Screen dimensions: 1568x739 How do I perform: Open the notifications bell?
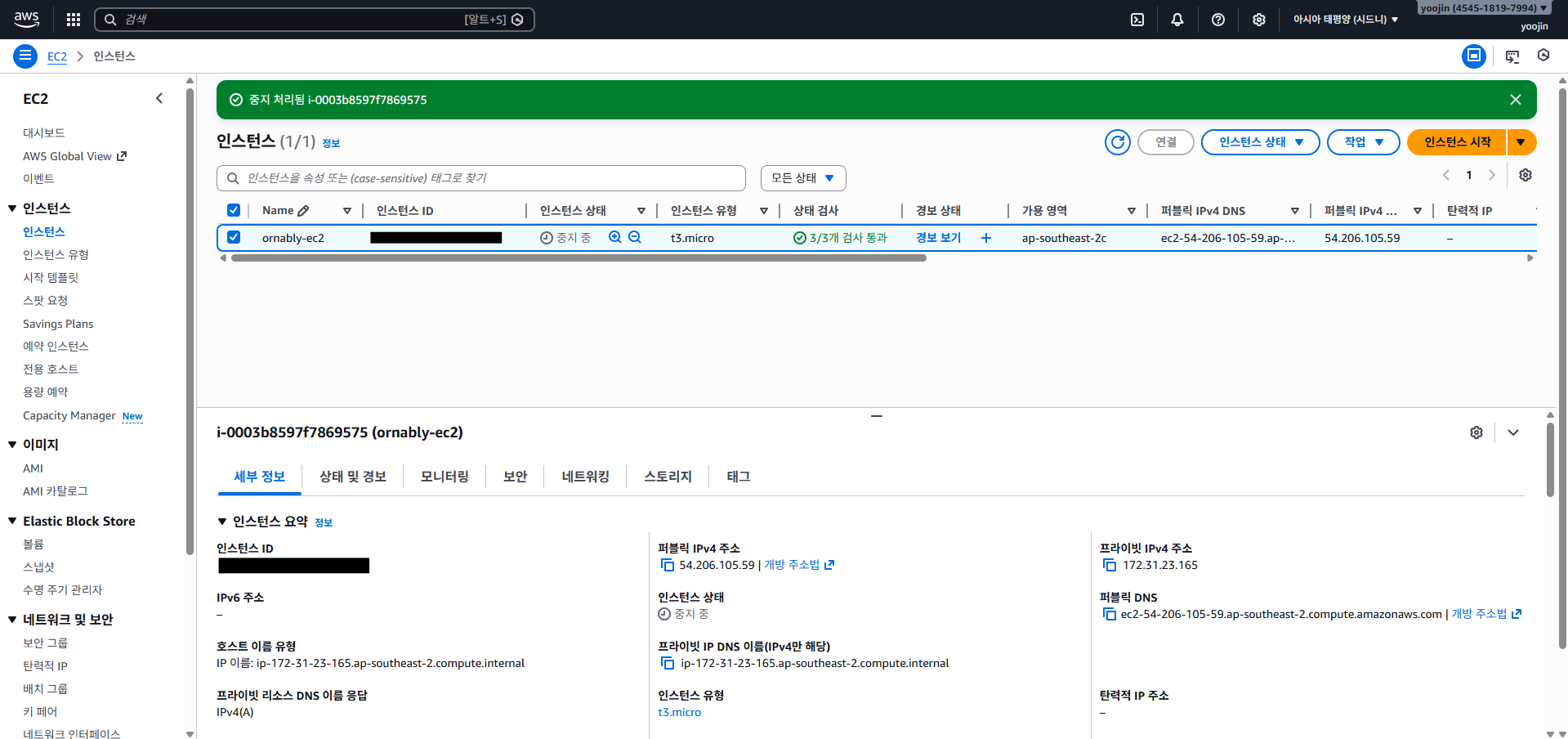click(x=1177, y=20)
